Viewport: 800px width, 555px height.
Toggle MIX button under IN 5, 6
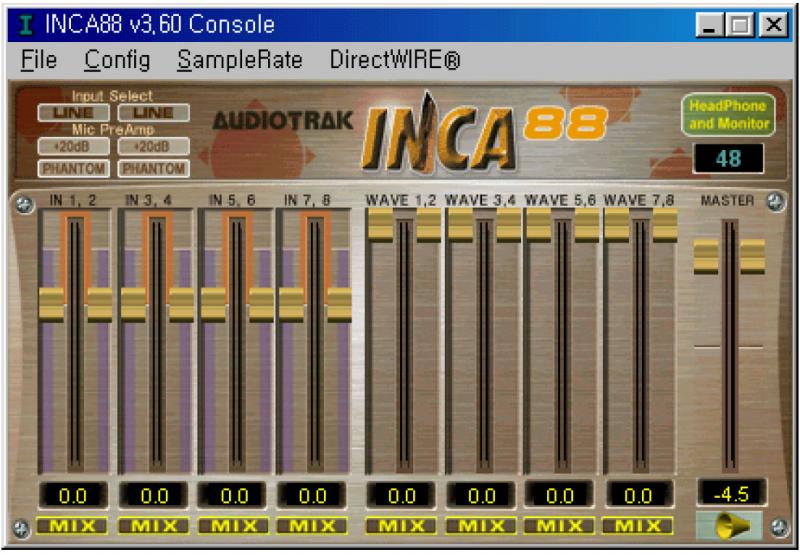(234, 526)
